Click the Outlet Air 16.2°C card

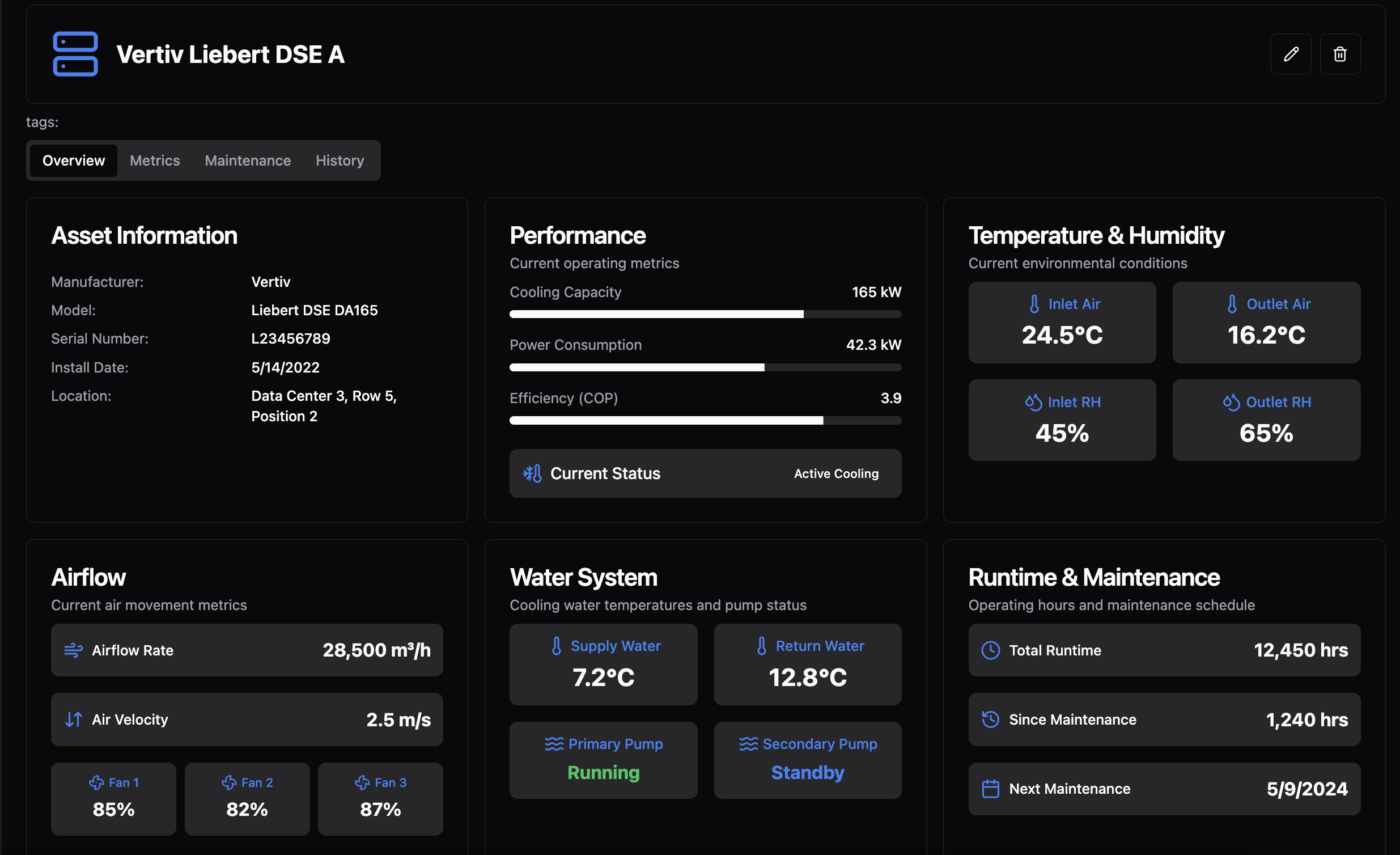click(x=1266, y=323)
